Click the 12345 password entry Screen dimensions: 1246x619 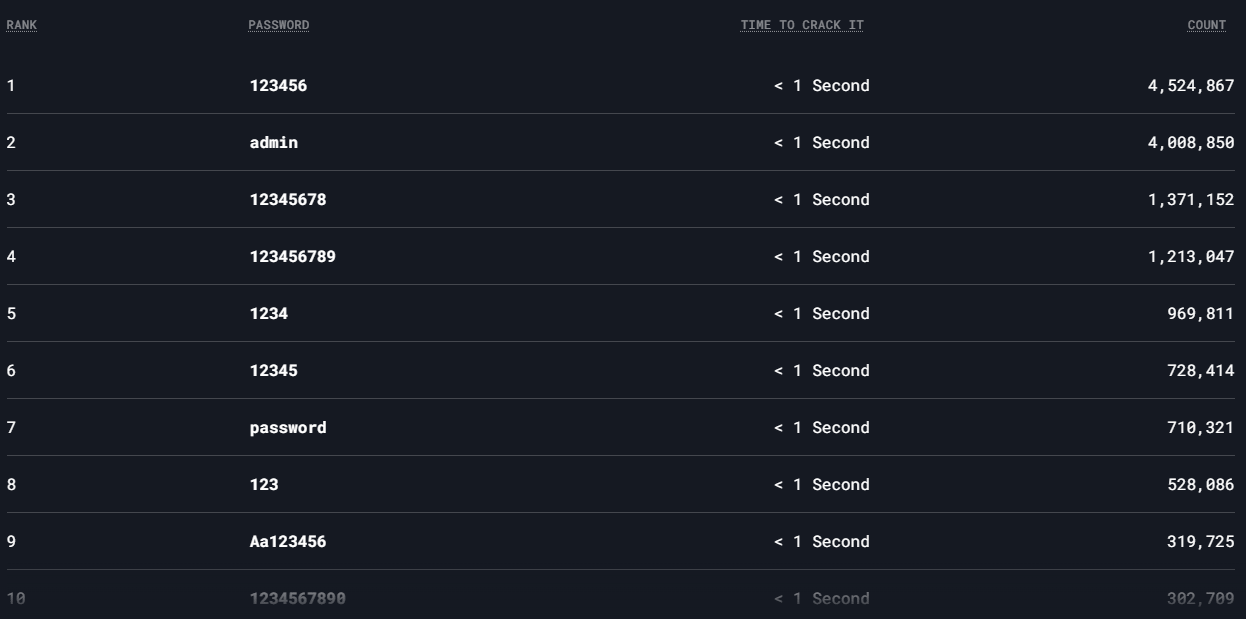(x=273, y=371)
